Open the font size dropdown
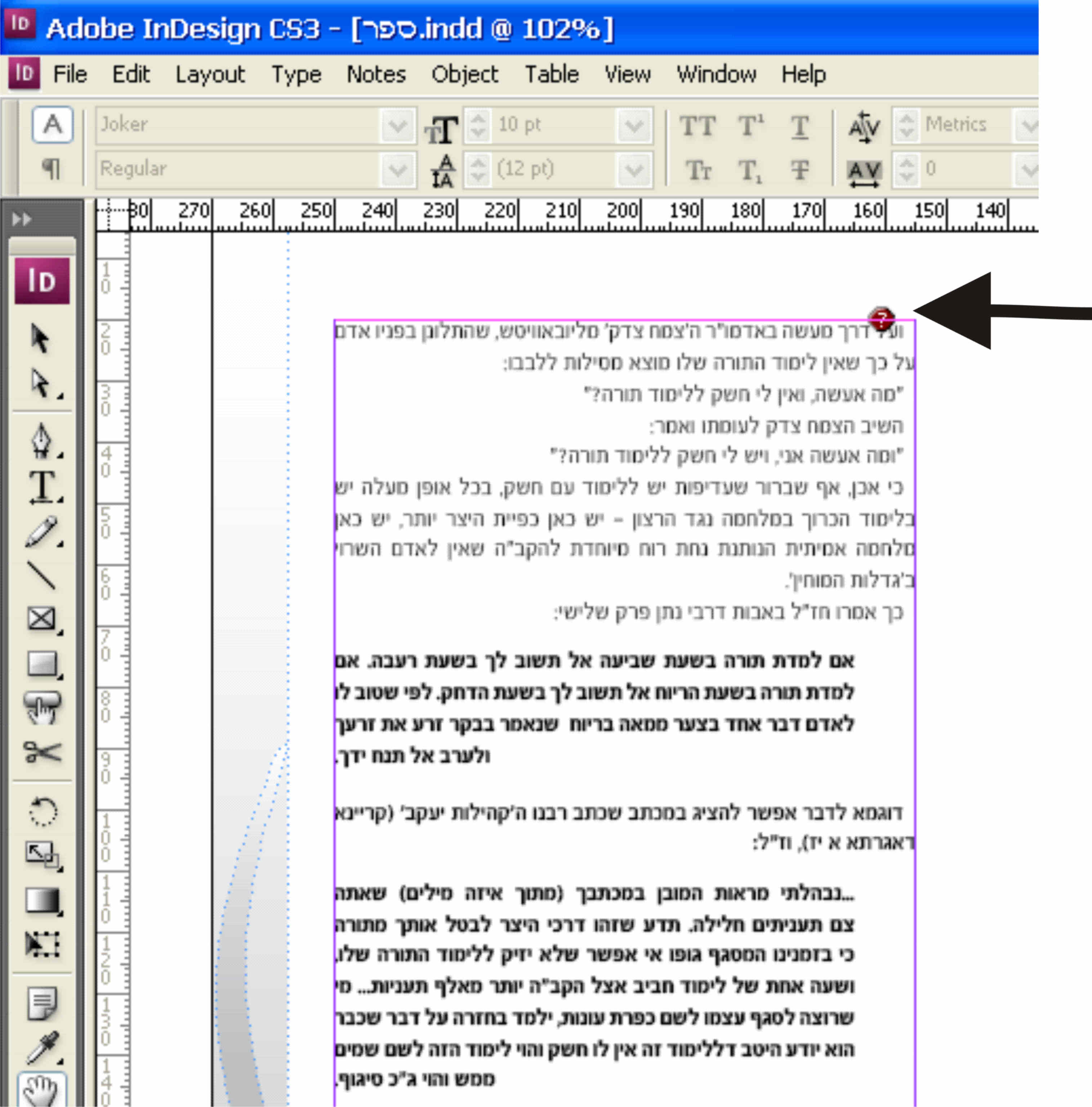 click(x=634, y=125)
